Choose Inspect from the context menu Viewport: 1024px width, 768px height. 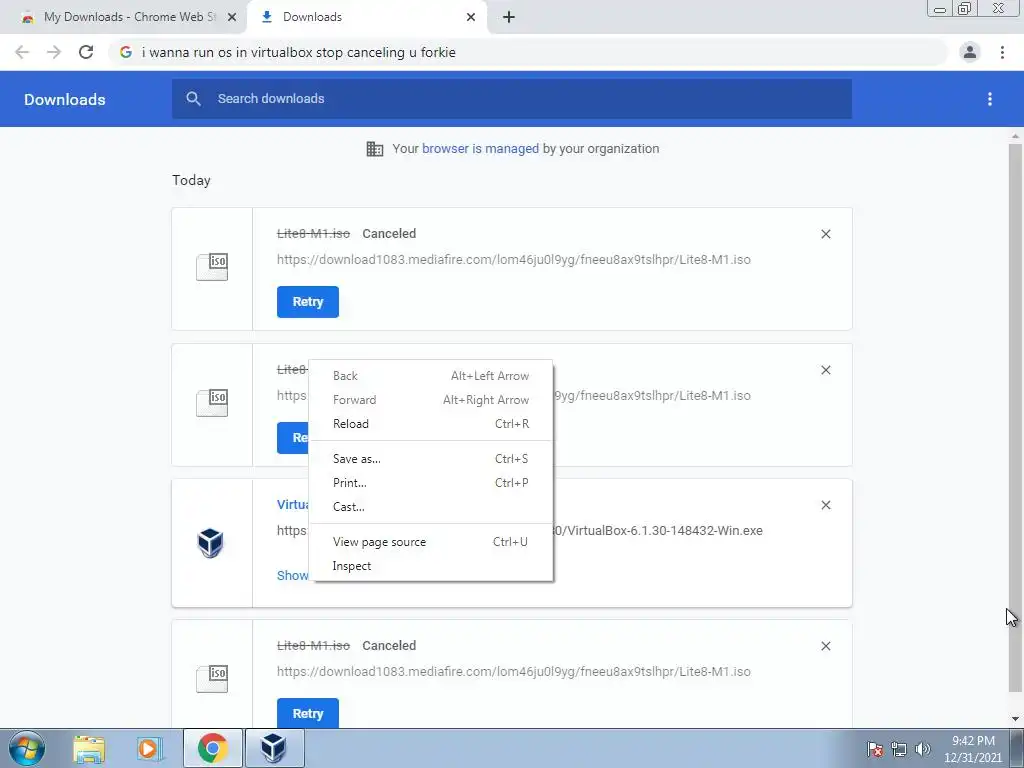point(431,566)
